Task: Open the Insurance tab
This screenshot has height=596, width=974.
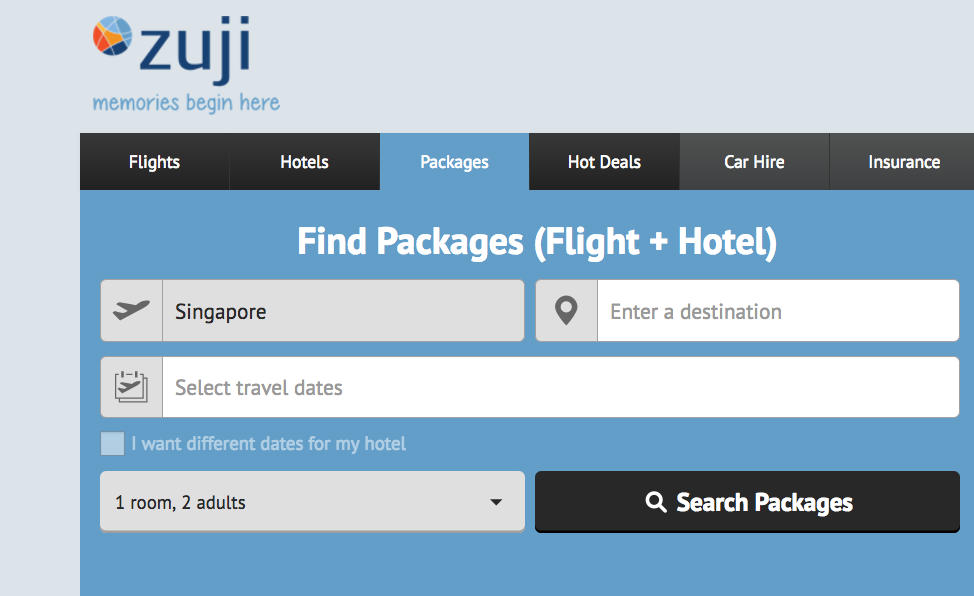Action: (904, 162)
